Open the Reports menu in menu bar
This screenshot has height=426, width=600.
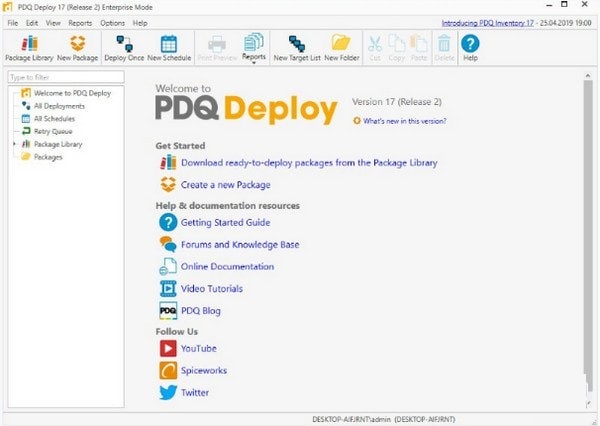point(80,23)
